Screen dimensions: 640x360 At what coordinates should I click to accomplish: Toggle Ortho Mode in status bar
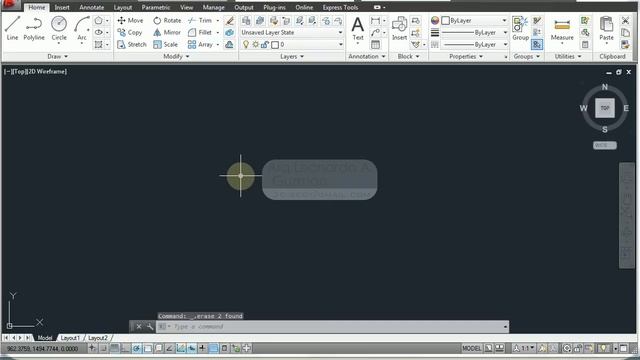[126, 348]
